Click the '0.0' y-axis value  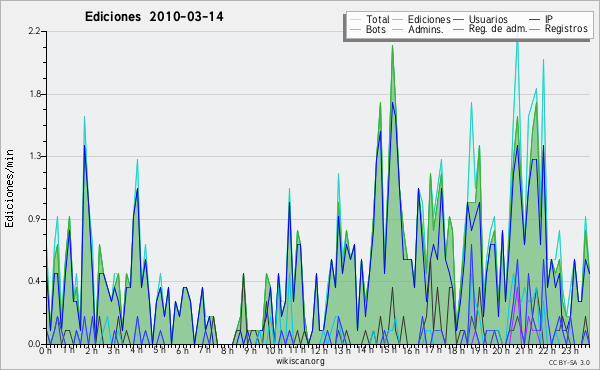(x=34, y=344)
